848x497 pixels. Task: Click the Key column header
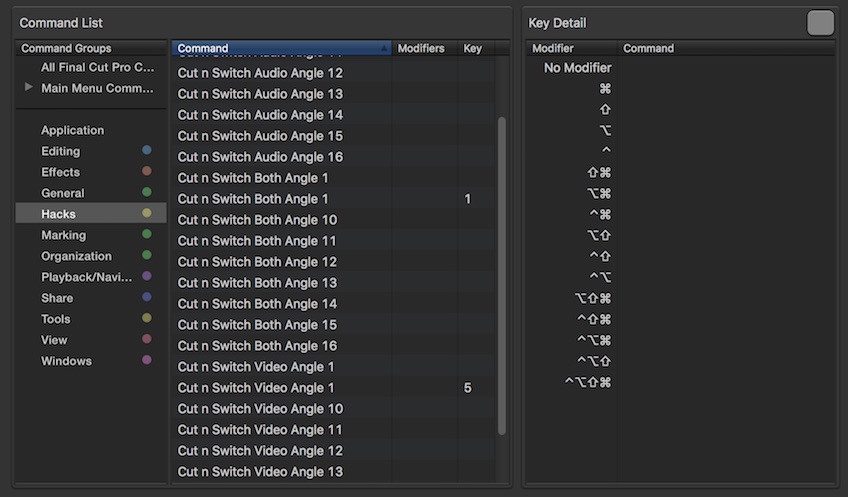[x=473, y=48]
